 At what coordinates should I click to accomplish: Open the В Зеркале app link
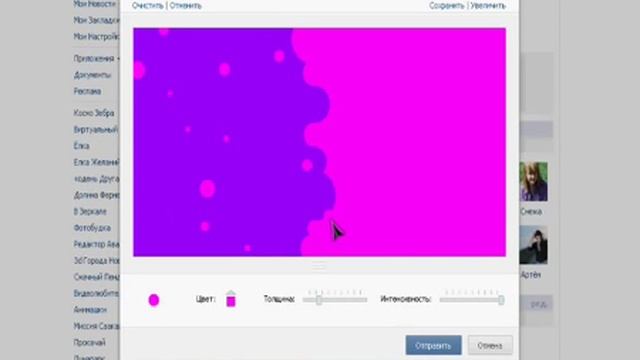click(x=90, y=211)
